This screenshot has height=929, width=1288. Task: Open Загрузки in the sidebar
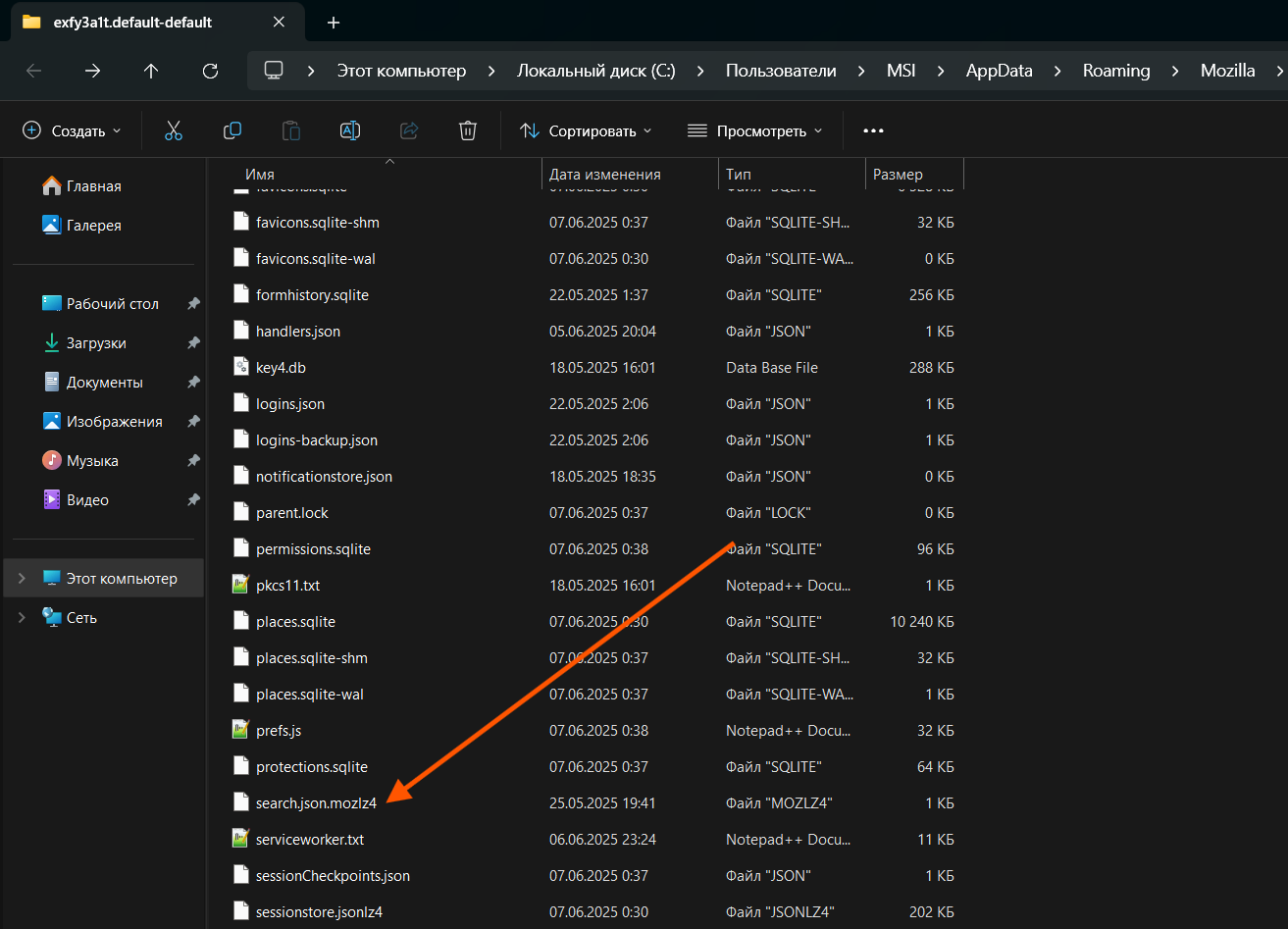[96, 343]
